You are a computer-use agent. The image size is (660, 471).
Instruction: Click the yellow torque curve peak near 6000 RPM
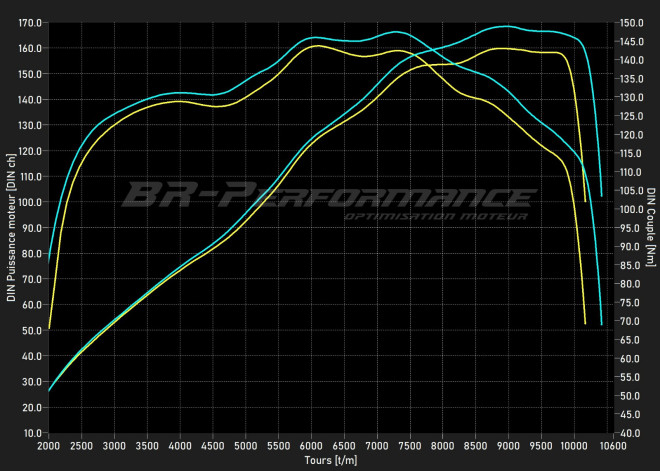pyautogui.click(x=316, y=46)
